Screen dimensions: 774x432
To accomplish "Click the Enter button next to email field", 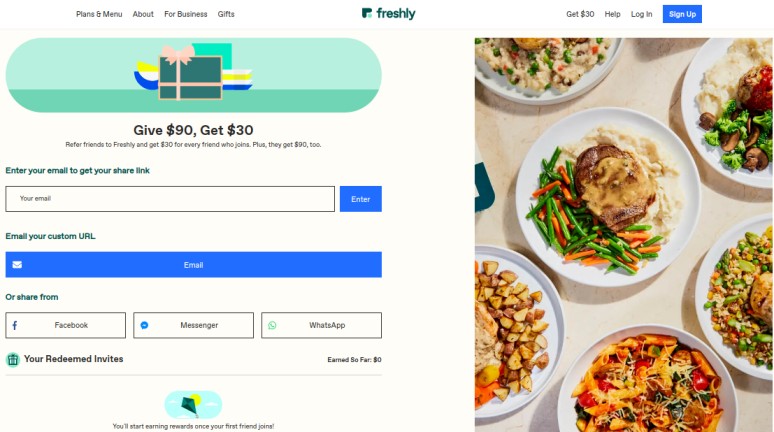I will pos(360,199).
